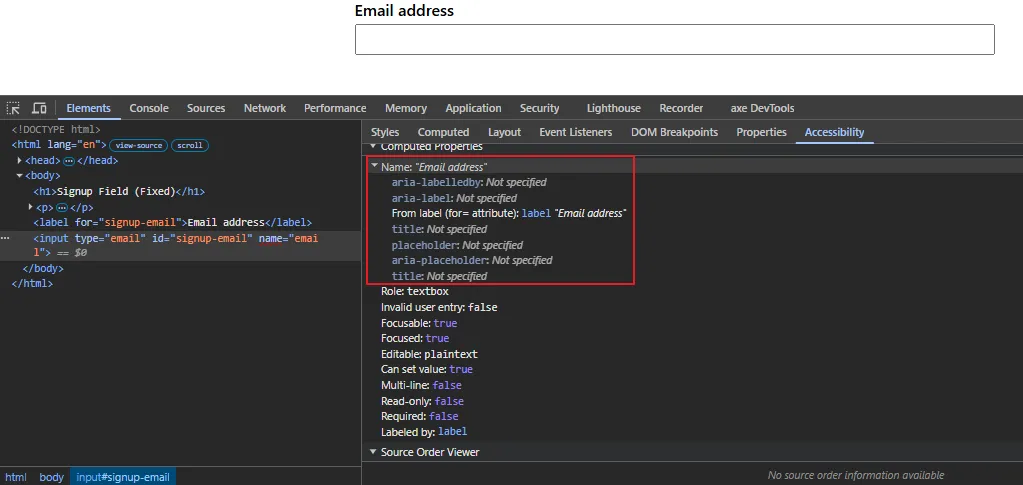Expand the head element node

pyautogui.click(x=20, y=161)
